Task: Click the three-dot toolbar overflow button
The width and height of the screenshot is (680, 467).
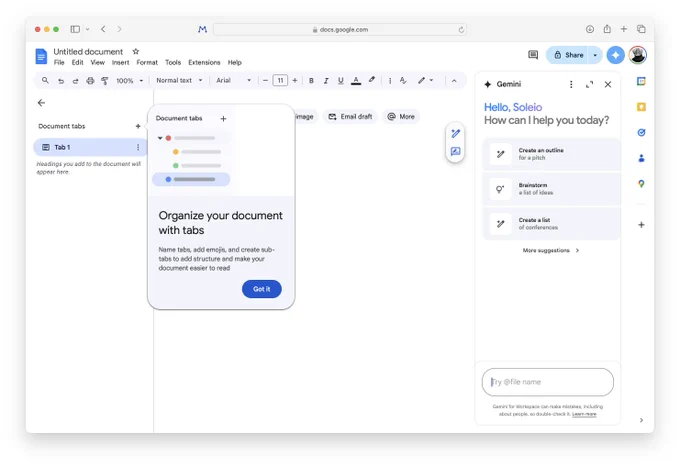Action: coord(390,81)
